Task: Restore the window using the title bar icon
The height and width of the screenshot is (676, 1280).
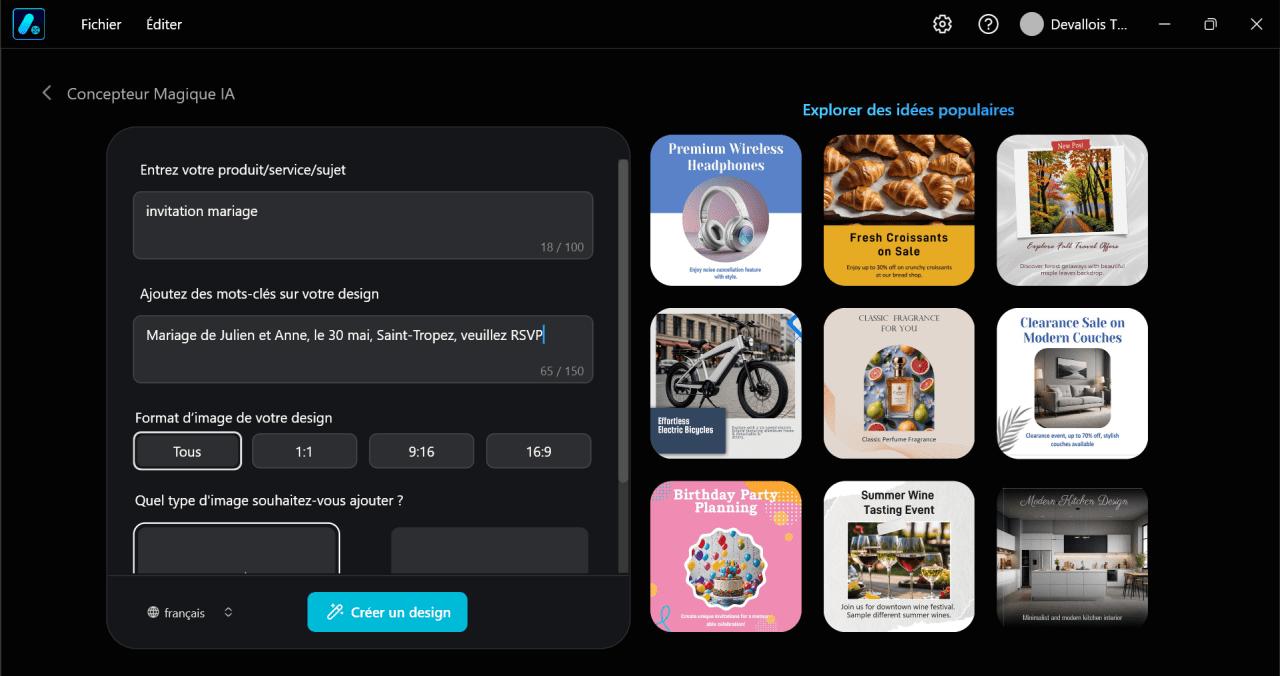Action: coord(1210,24)
